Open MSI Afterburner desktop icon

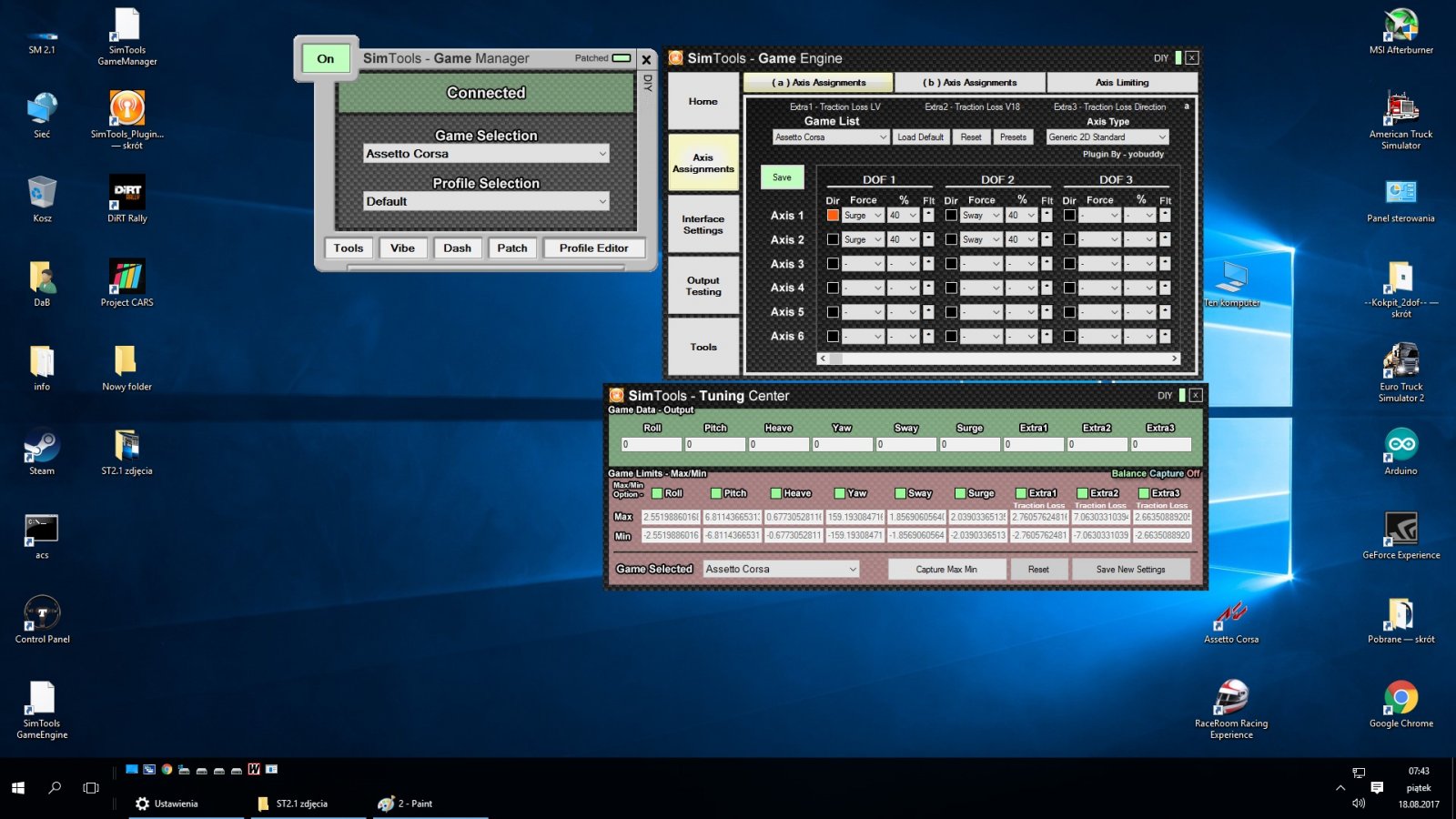click(1400, 32)
